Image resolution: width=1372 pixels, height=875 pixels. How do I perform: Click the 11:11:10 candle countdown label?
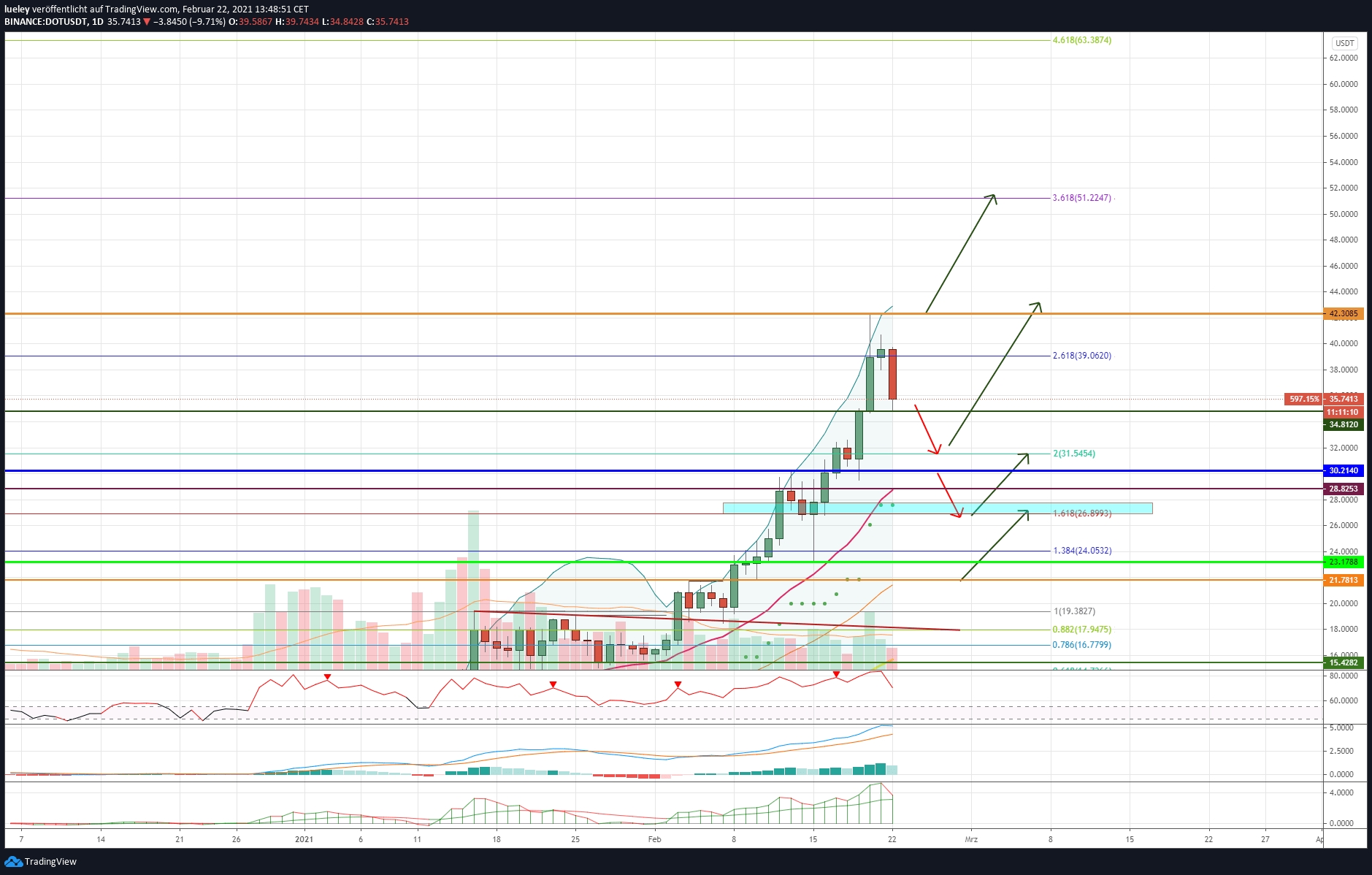coord(1343,412)
